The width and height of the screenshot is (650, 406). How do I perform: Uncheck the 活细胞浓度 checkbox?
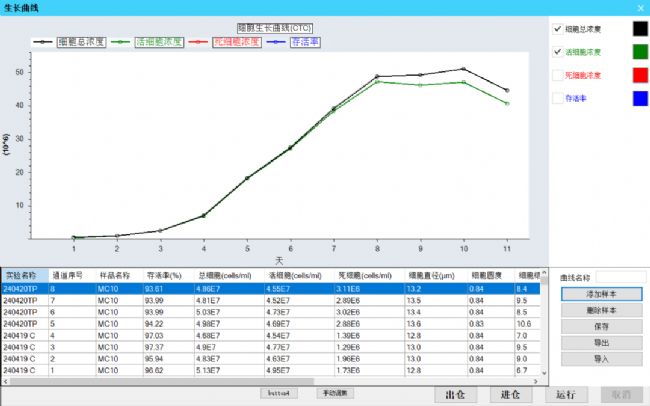(558, 52)
